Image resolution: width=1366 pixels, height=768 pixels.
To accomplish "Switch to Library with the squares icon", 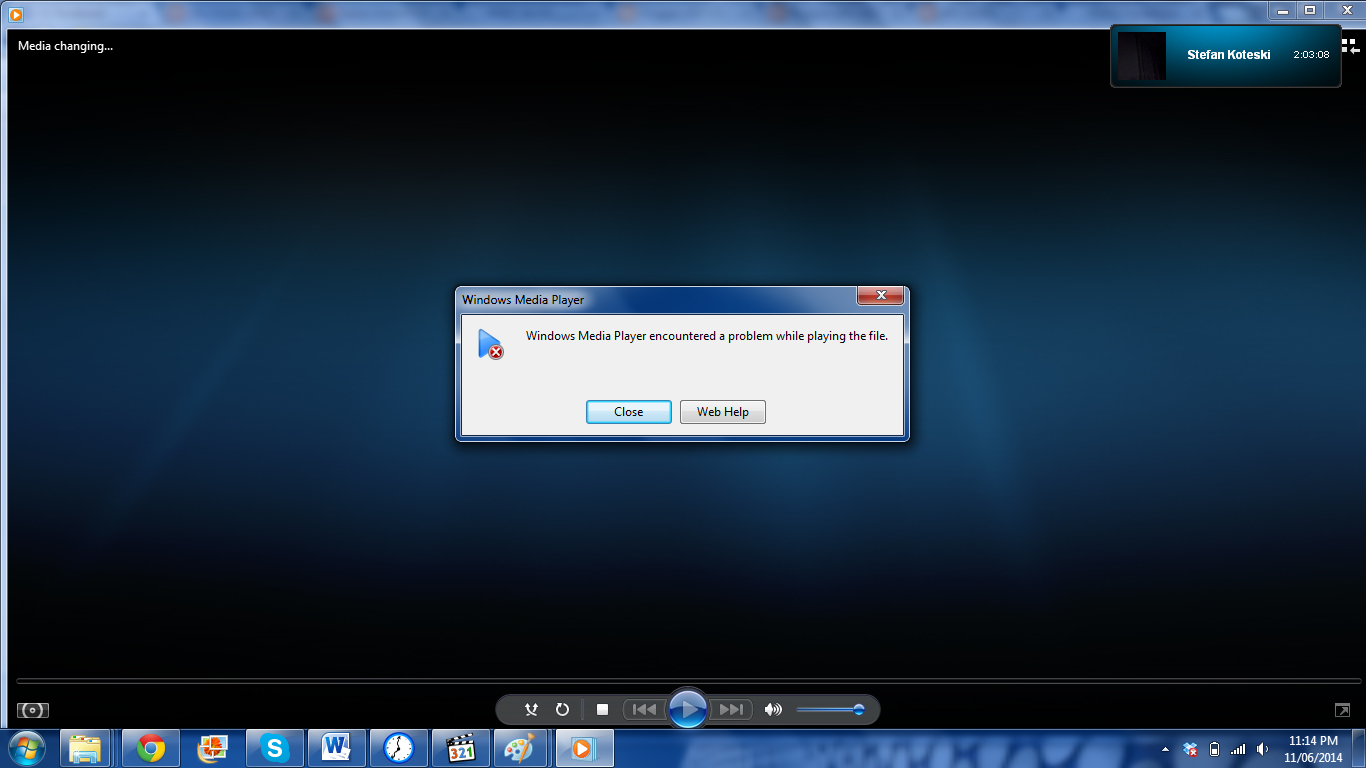I will 1351,46.
